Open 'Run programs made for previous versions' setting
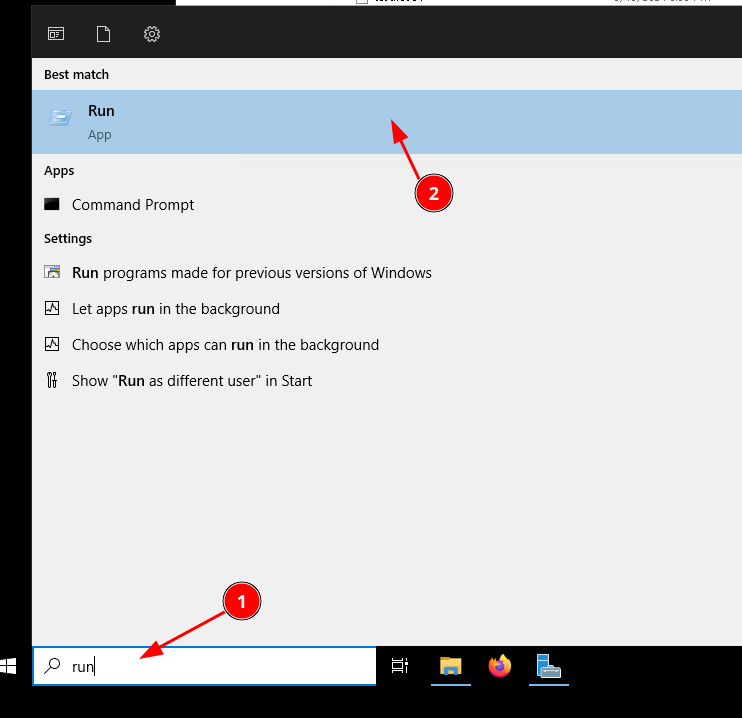This screenshot has height=718, width=742. (x=251, y=273)
